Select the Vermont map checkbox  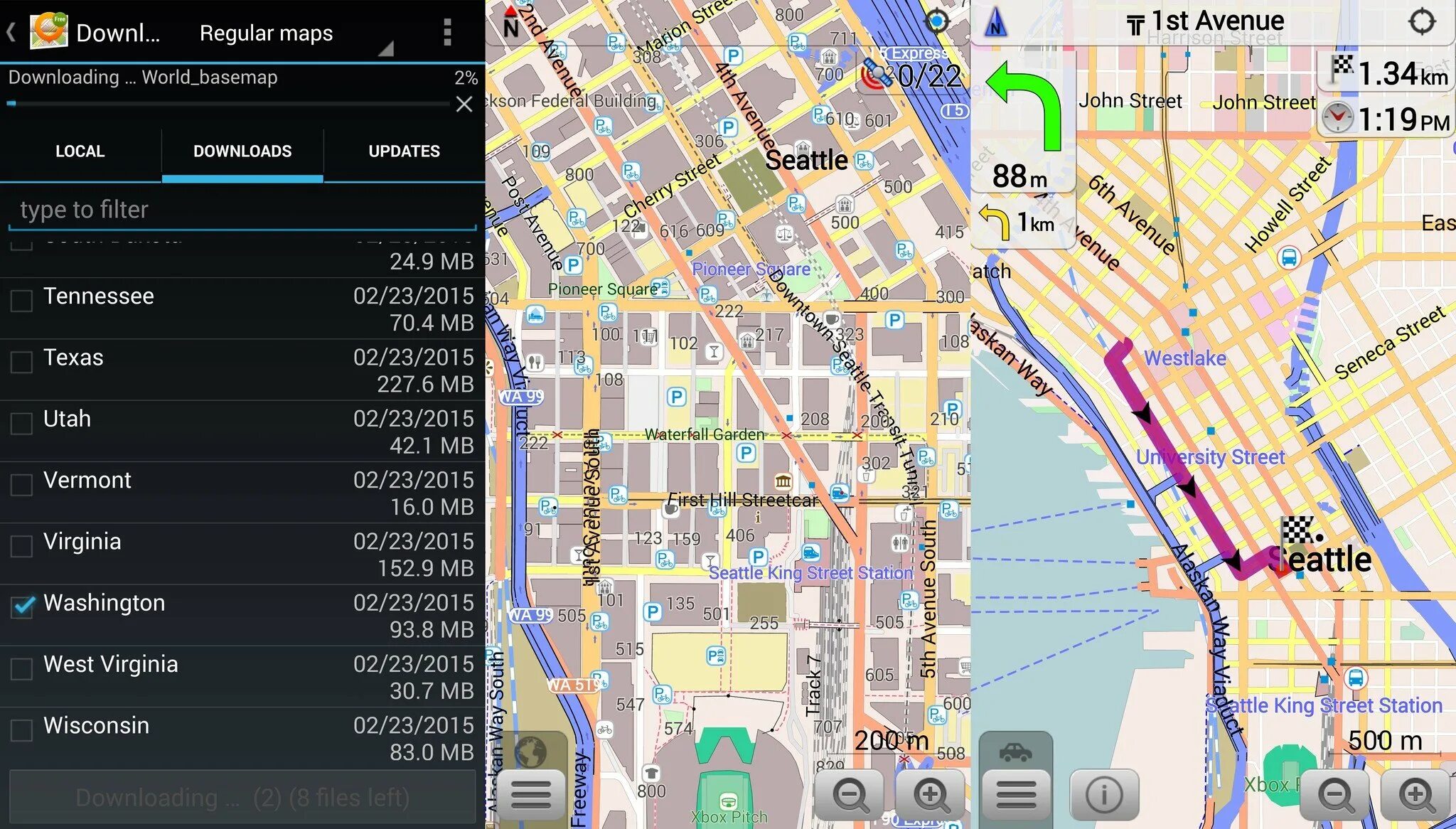pos(22,483)
